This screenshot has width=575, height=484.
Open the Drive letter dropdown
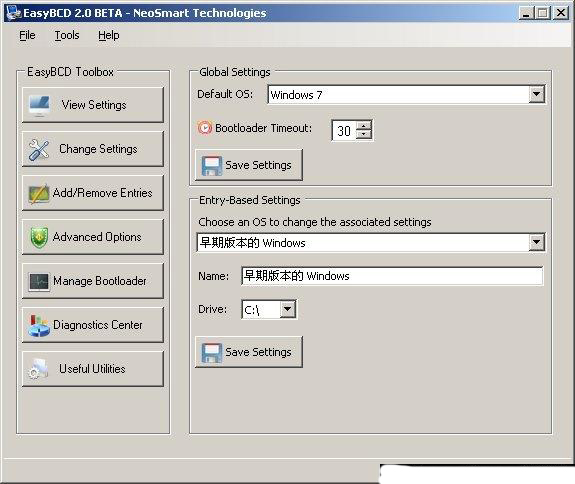[288, 309]
